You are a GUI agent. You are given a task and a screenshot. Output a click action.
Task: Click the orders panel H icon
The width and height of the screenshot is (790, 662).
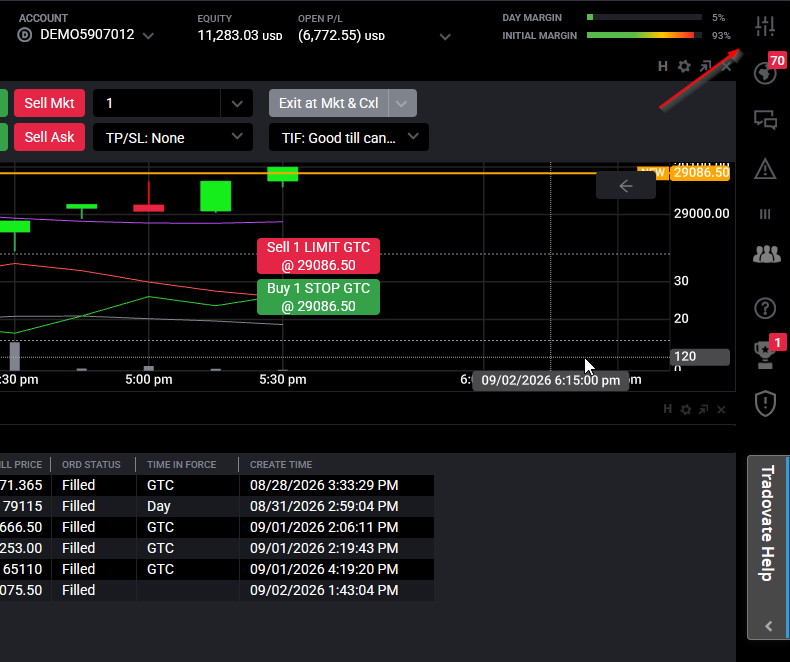pyautogui.click(x=668, y=409)
